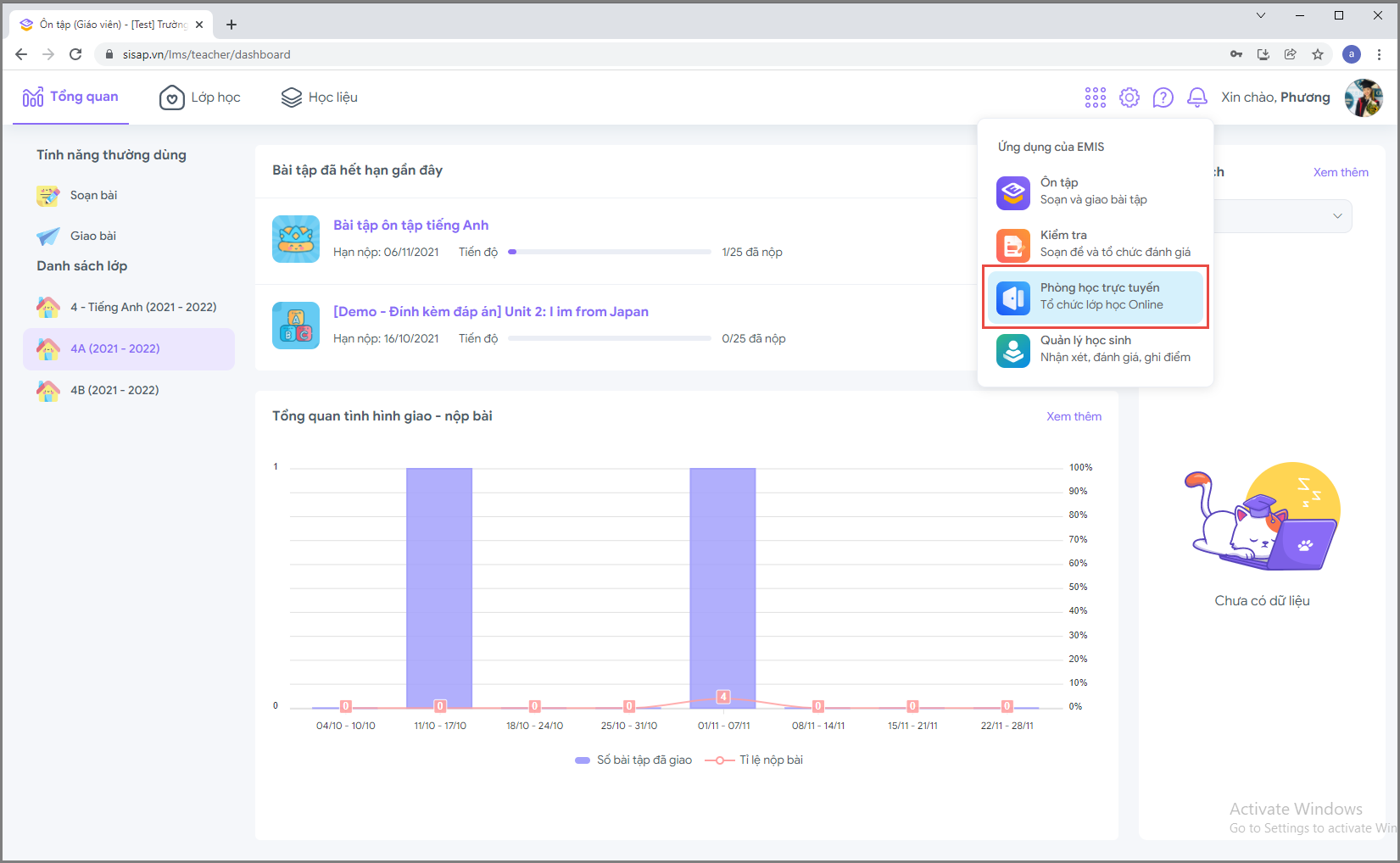Go back in browser history

(x=21, y=54)
